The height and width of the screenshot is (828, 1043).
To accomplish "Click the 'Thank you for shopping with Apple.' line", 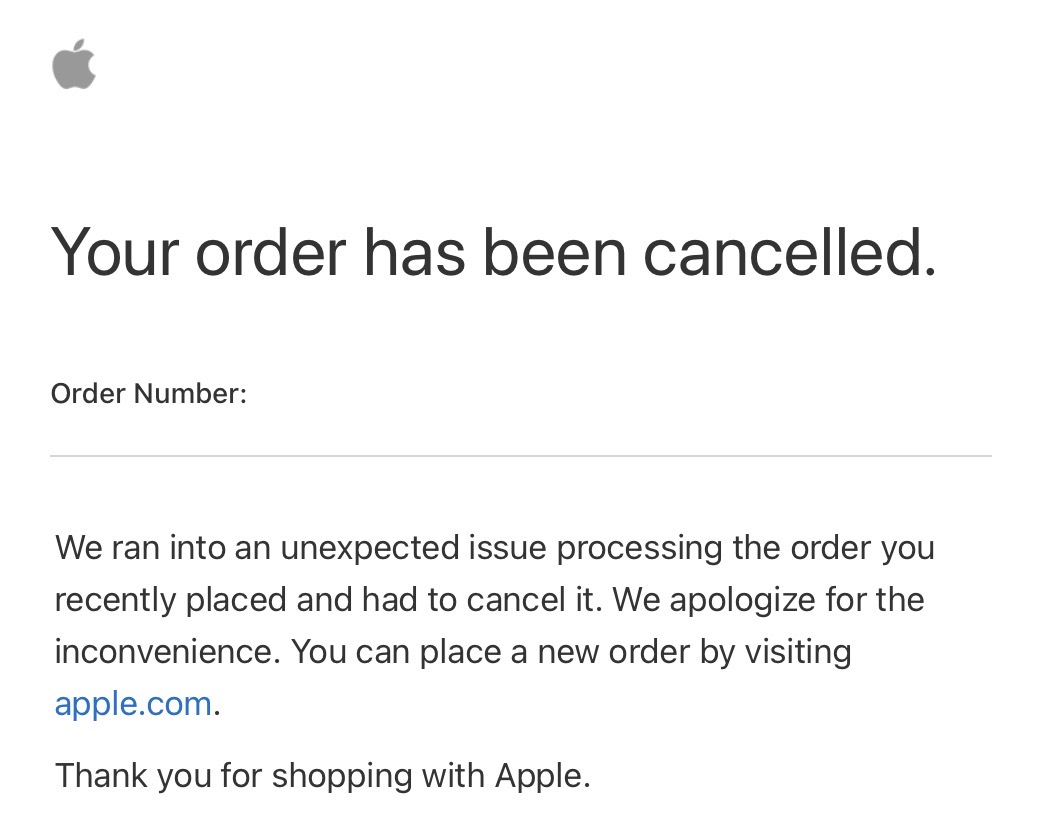I will 323,775.
